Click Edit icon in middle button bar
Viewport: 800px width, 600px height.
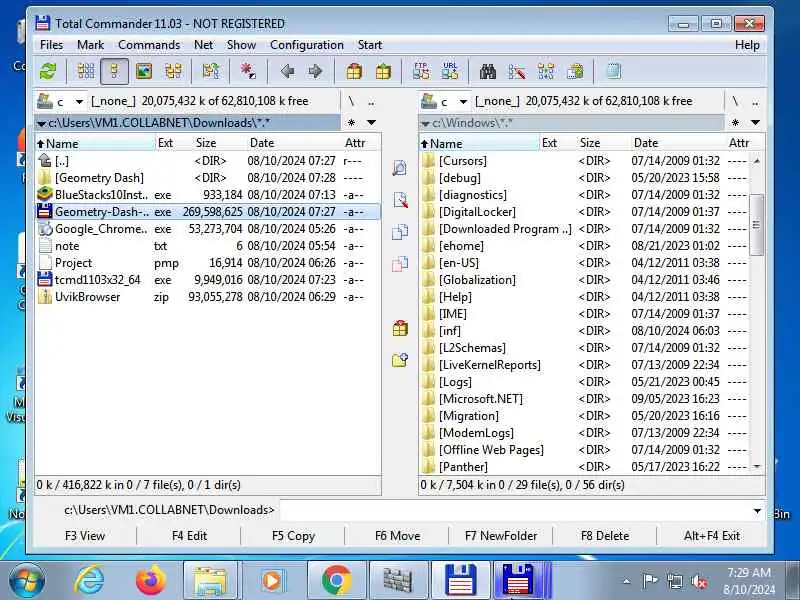point(400,199)
